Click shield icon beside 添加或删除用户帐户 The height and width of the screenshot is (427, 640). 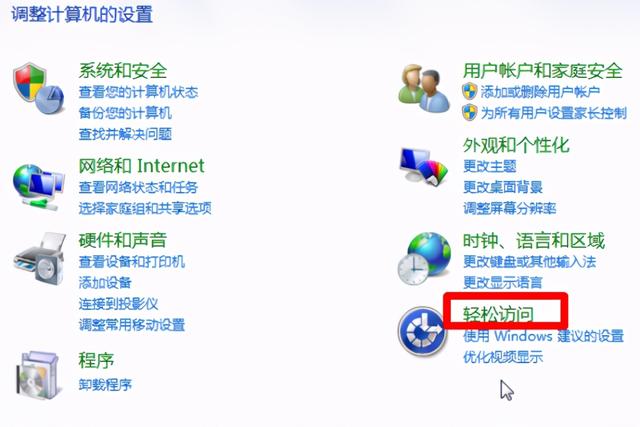tap(470, 91)
